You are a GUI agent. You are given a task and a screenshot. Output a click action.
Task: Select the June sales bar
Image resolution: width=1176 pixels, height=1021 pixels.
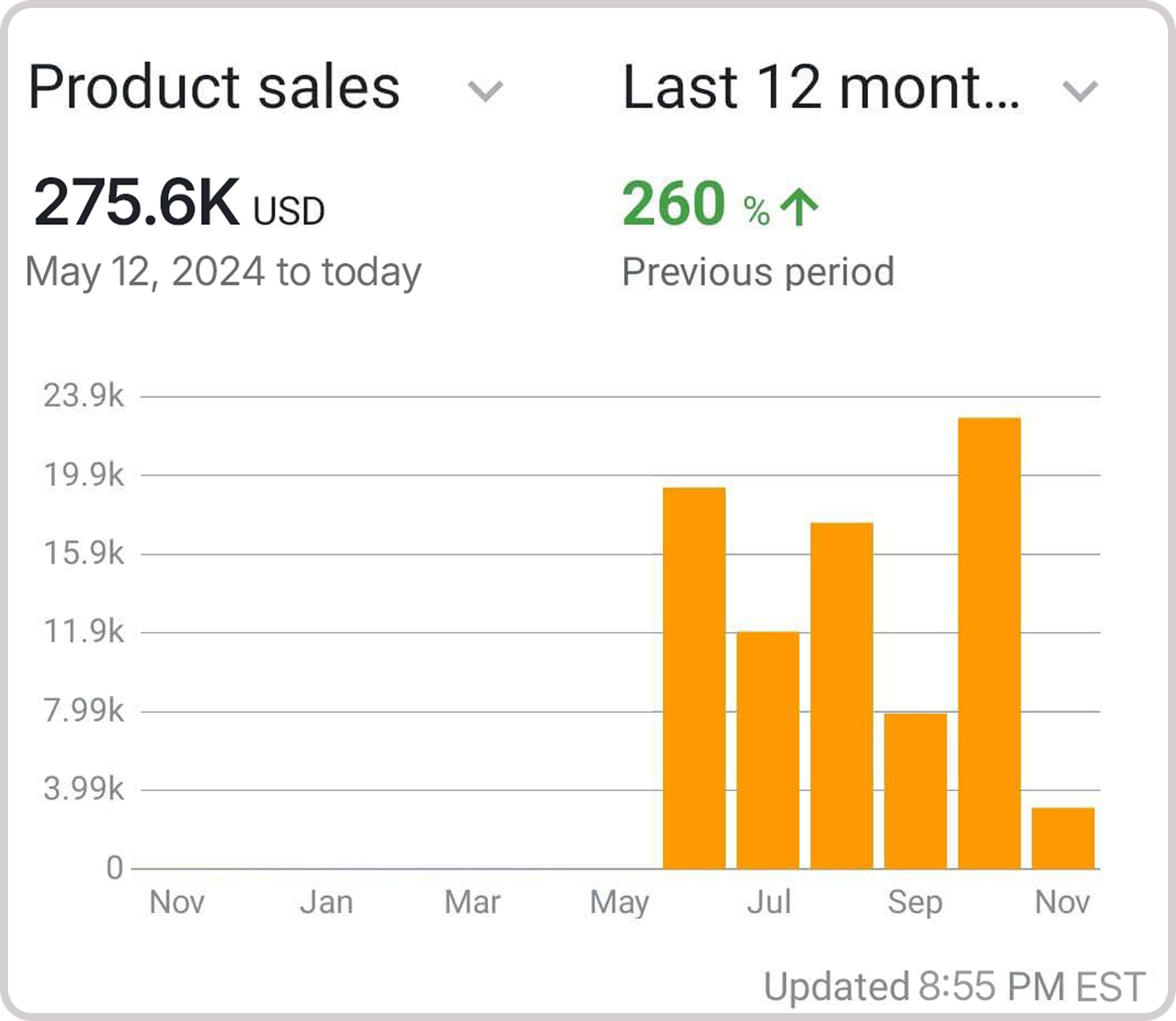[x=694, y=678]
